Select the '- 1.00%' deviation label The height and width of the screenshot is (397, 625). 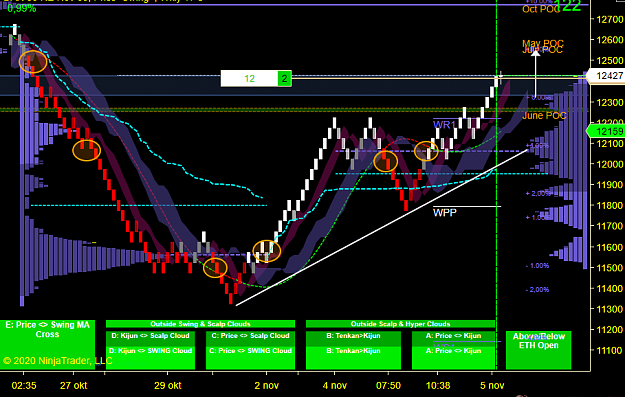click(537, 265)
